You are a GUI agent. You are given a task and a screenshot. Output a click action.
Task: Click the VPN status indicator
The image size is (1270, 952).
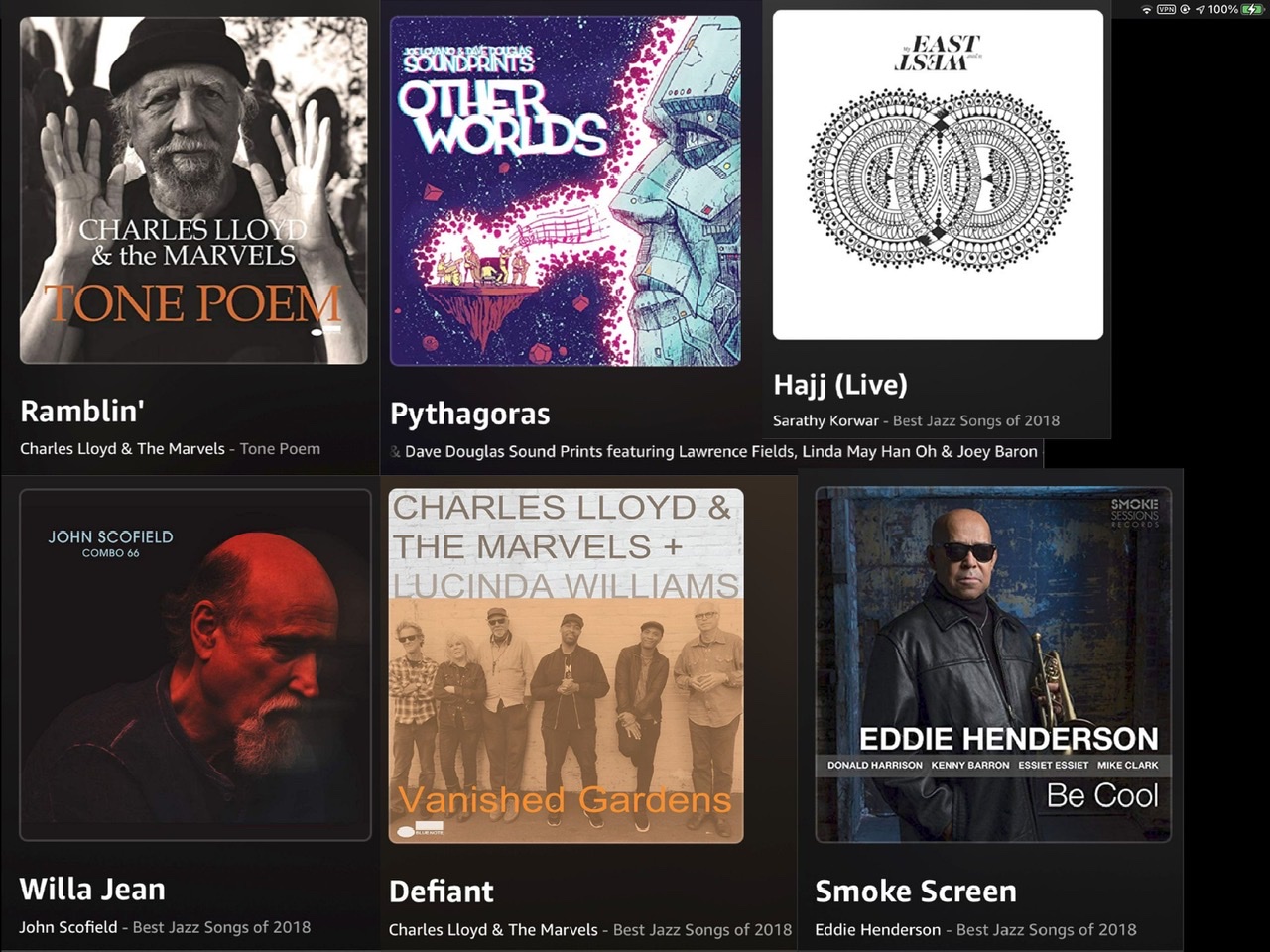click(x=1167, y=9)
